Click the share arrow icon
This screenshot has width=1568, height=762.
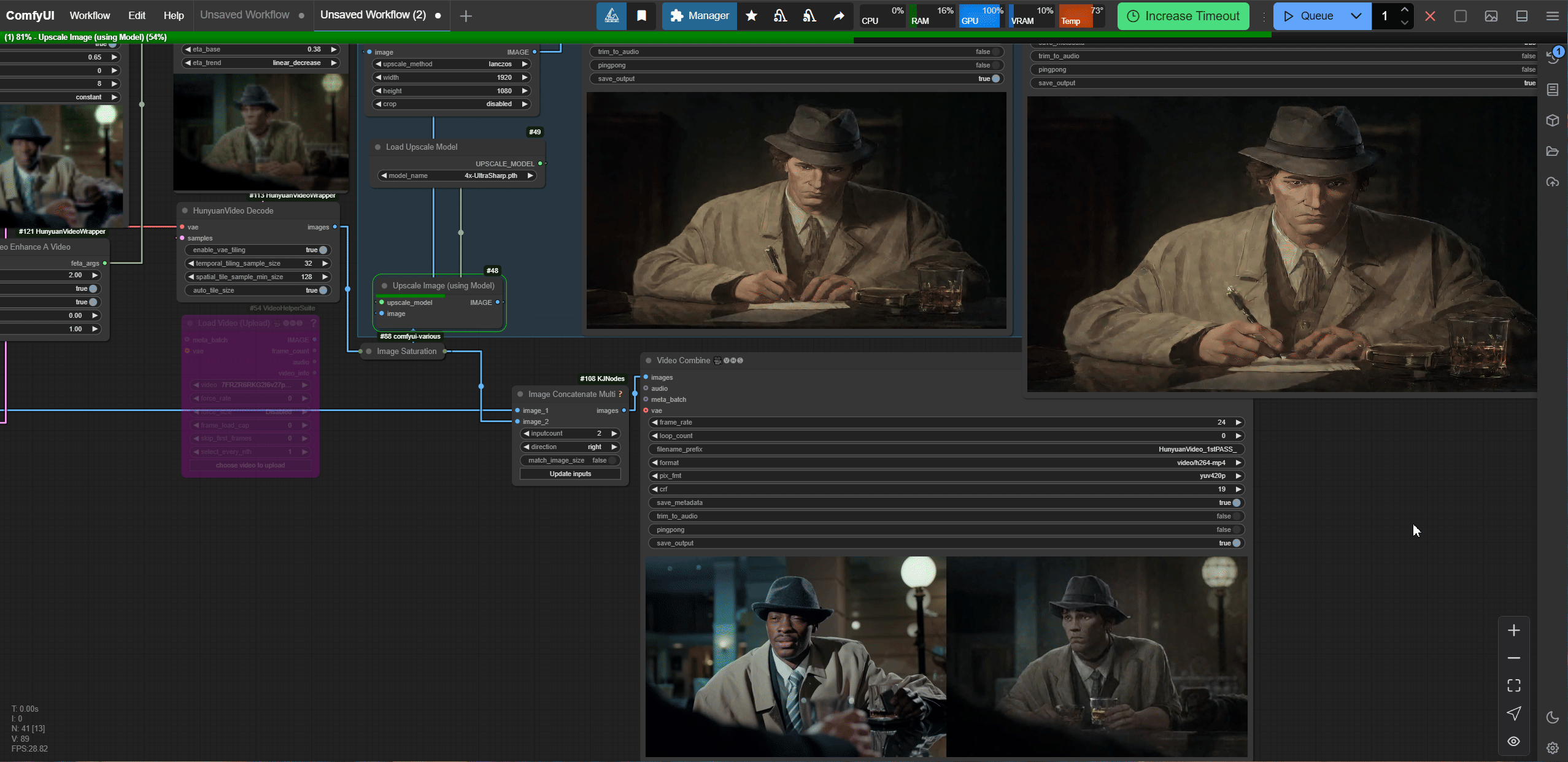(x=839, y=16)
